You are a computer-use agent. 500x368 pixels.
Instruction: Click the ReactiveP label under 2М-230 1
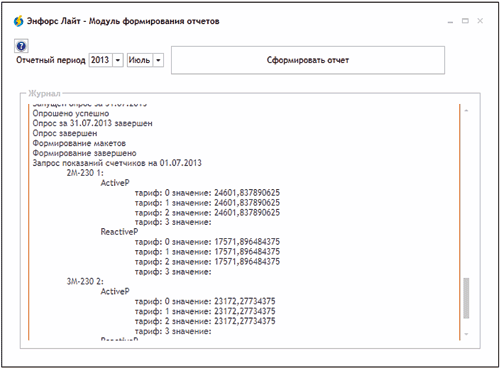pyautogui.click(x=119, y=232)
